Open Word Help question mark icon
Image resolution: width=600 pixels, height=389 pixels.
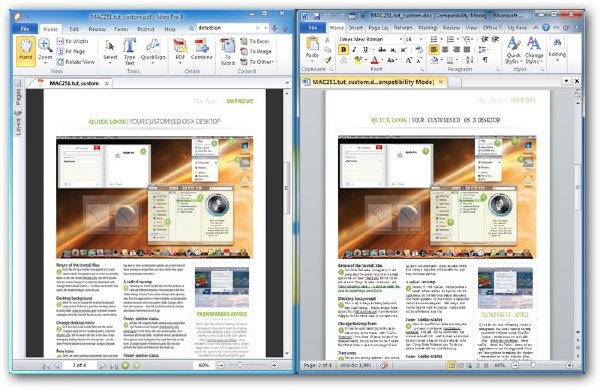(546, 28)
